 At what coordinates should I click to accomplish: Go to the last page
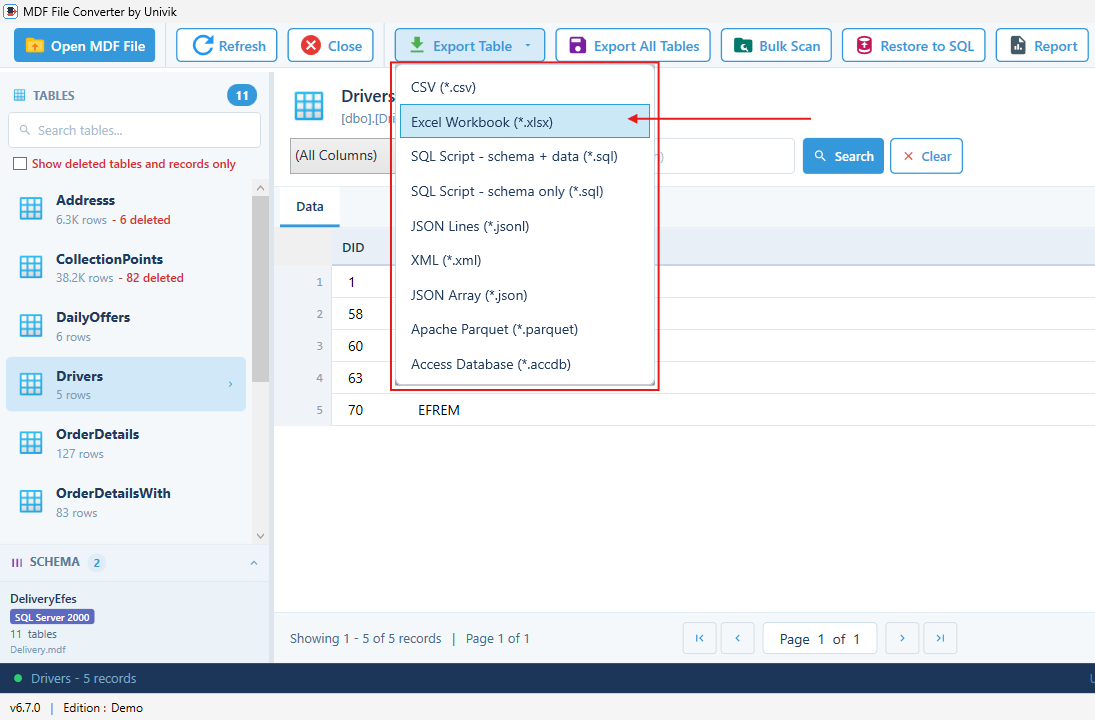[x=941, y=638]
